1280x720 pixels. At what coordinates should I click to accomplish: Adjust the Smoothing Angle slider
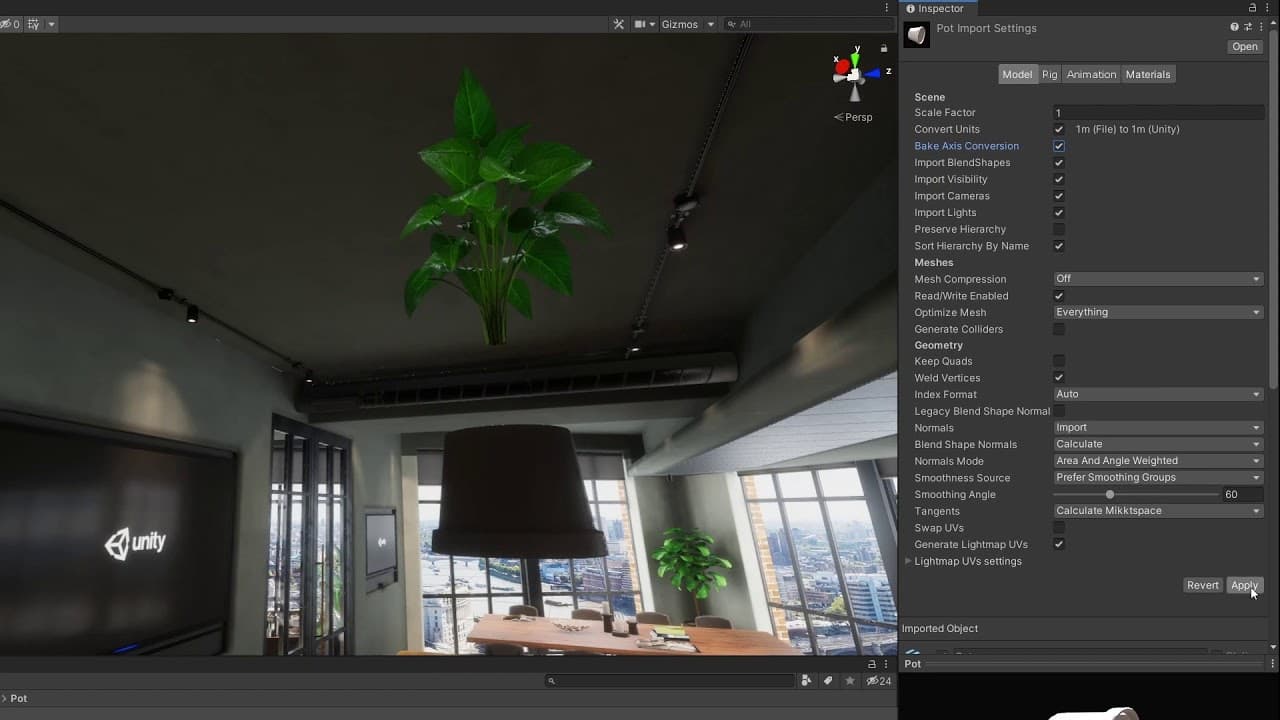[1136, 494]
